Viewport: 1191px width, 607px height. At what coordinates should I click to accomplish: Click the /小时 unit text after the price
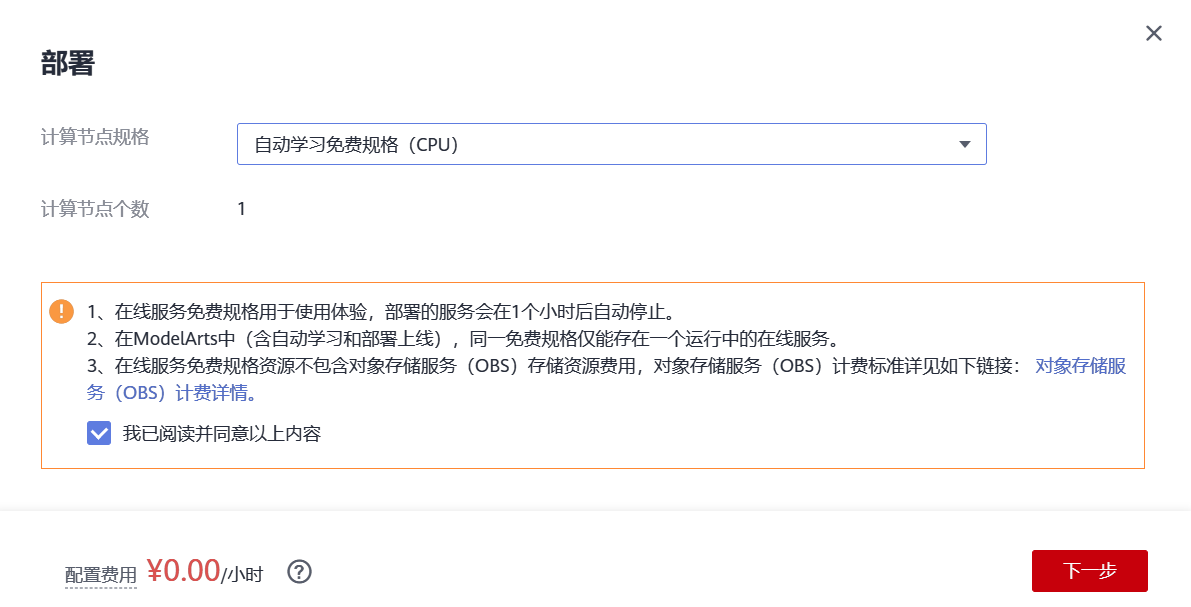(x=243, y=574)
